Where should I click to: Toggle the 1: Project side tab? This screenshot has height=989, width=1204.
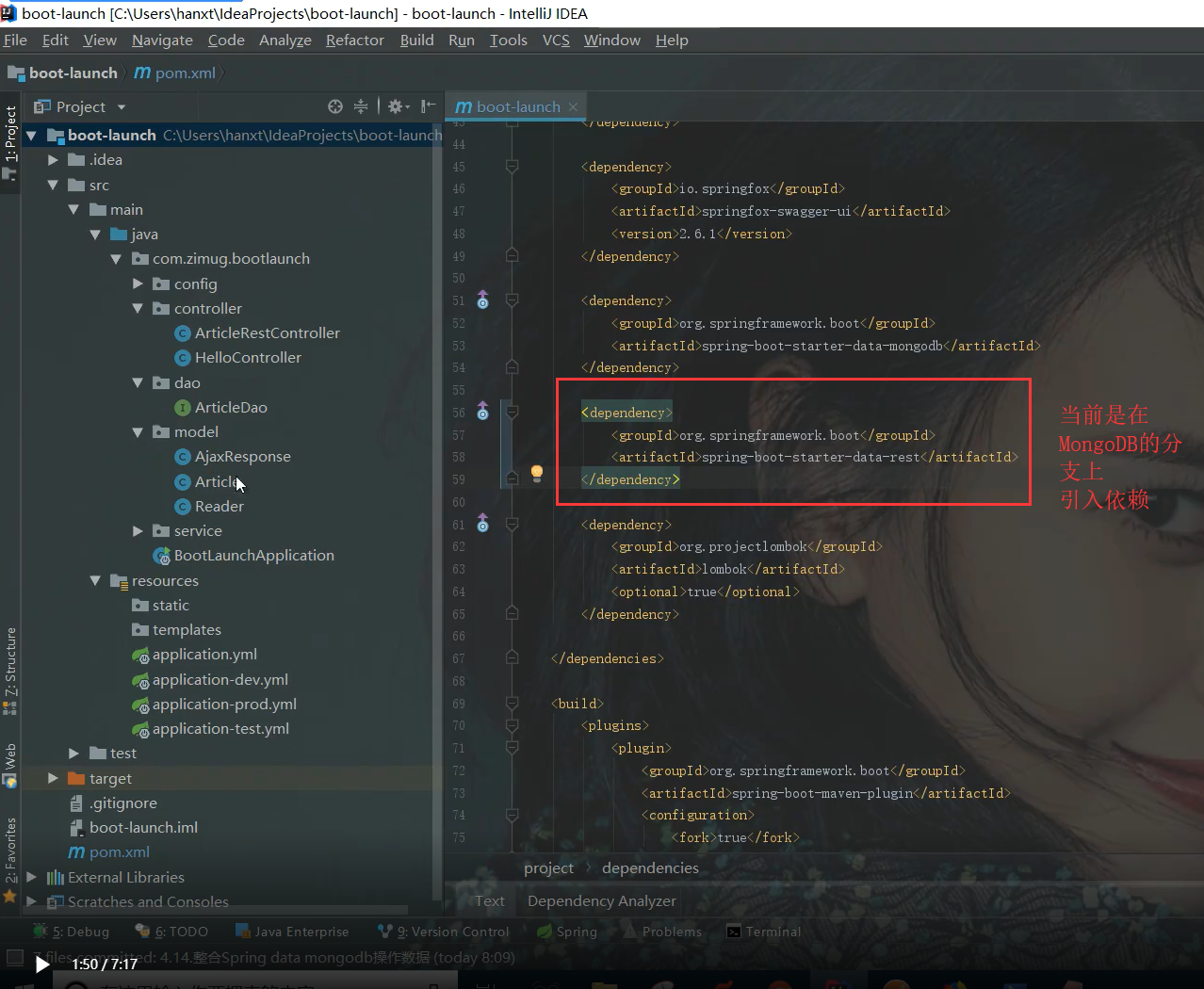pyautogui.click(x=10, y=142)
